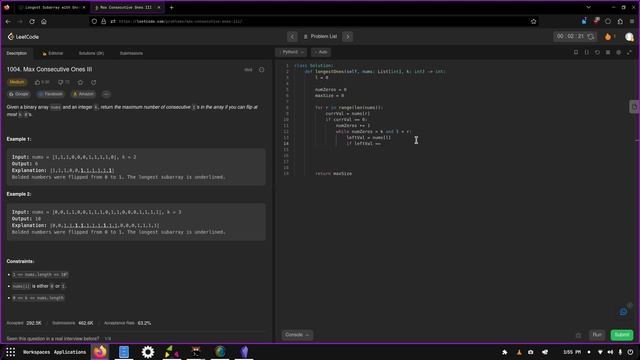Open the tab list dropdown chevron
The height and width of the screenshot is (360, 640).
(x=588, y=7)
